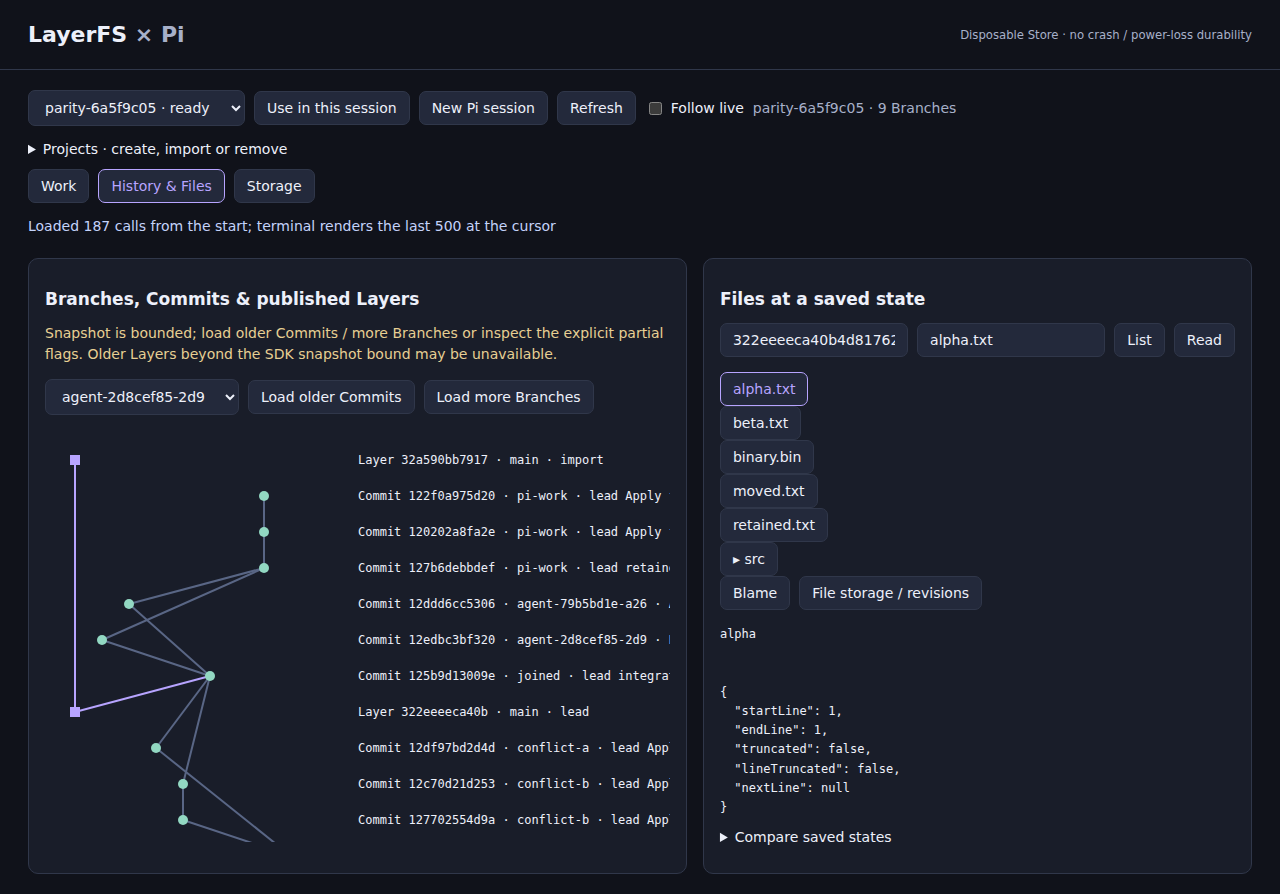Select binary.bin in the file list
This screenshot has height=894, width=1280.
767,457
